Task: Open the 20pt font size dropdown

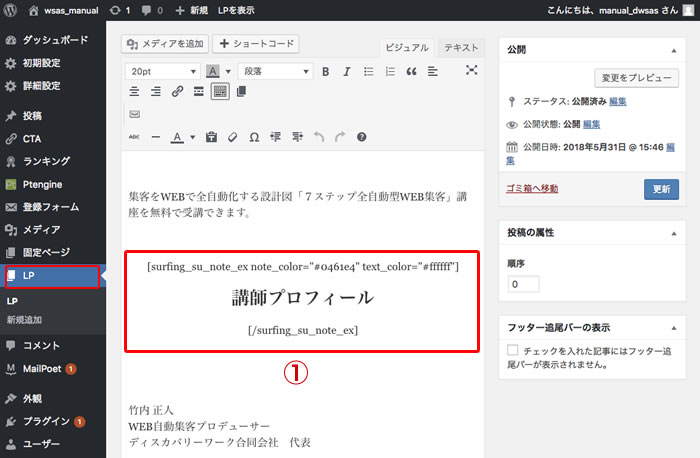Action: [x=162, y=71]
